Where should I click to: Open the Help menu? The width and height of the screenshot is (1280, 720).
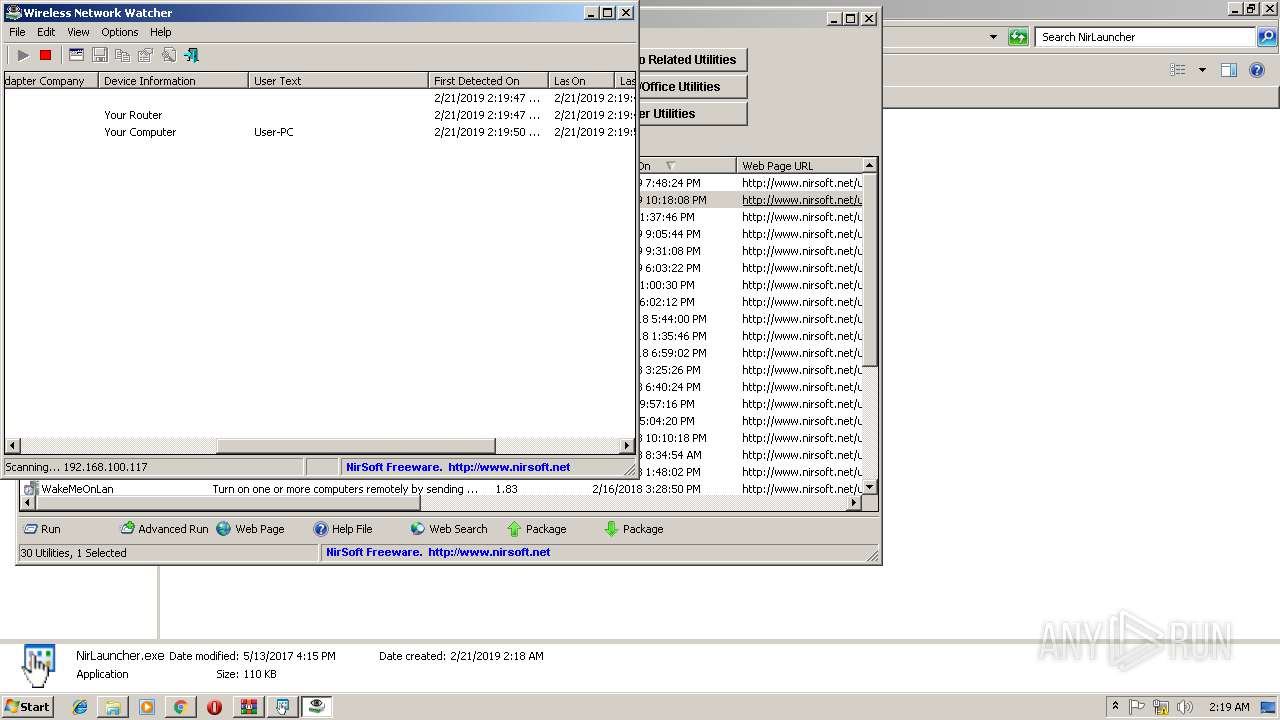pyautogui.click(x=161, y=32)
